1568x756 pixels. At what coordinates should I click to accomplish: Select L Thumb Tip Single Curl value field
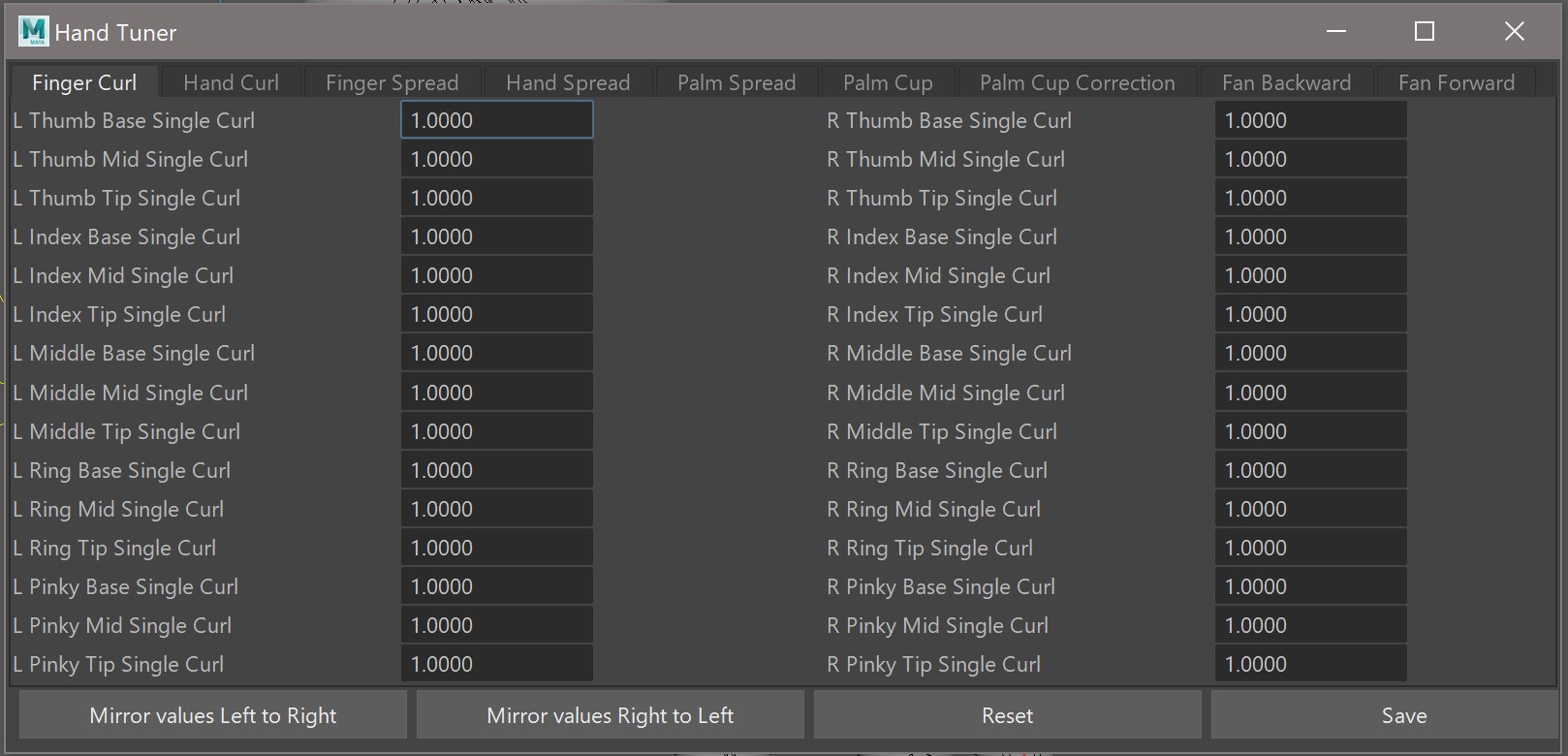[497, 198]
